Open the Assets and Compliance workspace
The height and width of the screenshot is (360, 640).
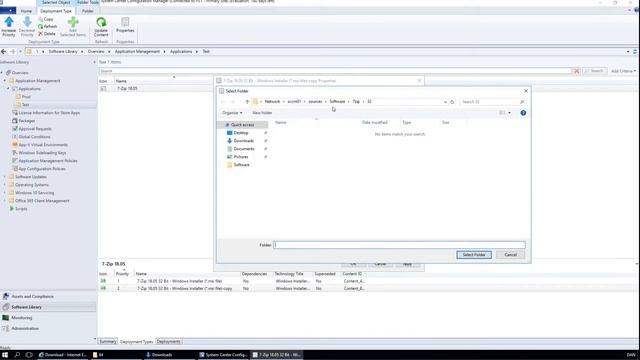tap(48, 296)
